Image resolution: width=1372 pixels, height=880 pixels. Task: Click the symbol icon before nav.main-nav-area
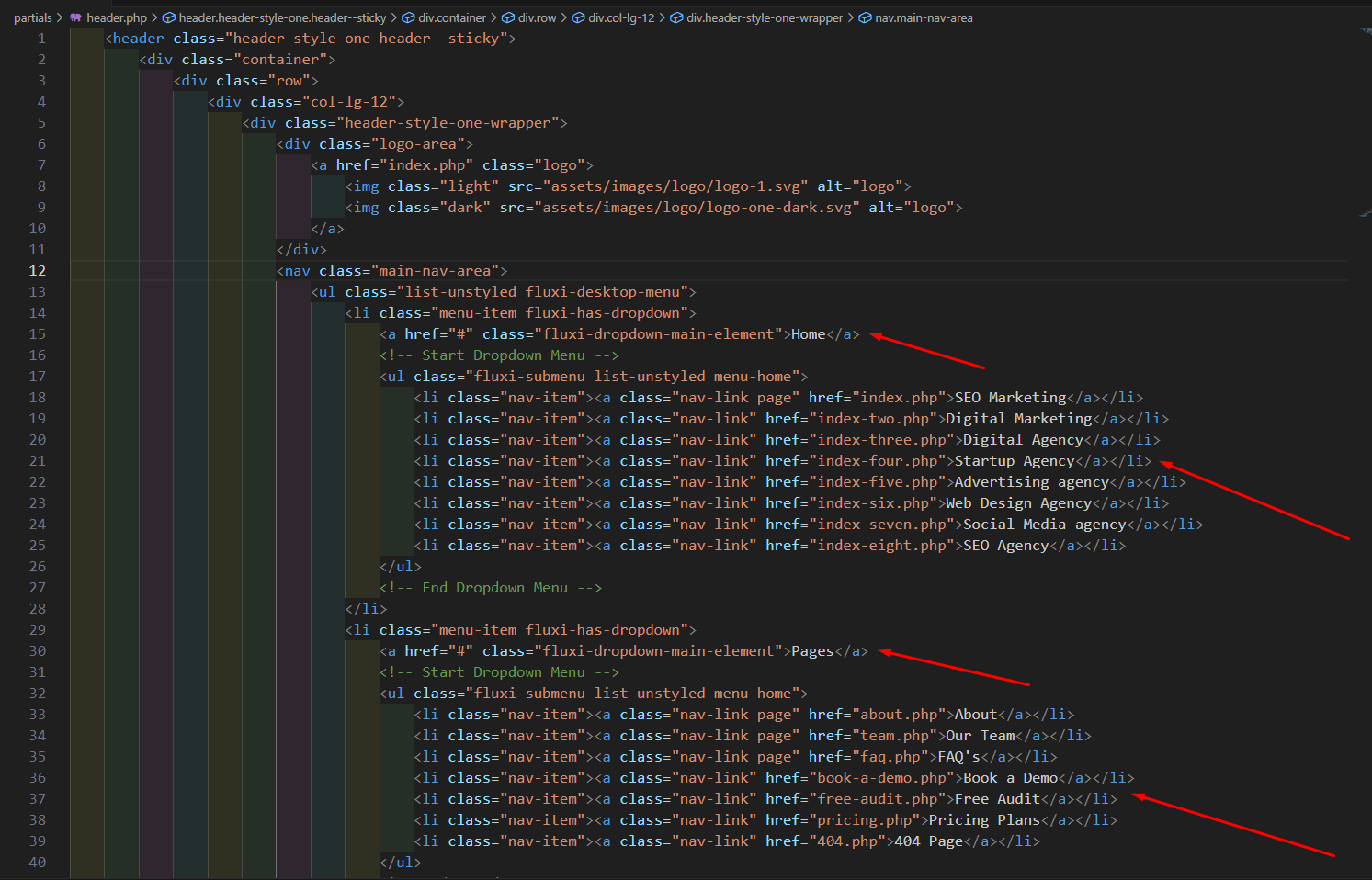(865, 17)
